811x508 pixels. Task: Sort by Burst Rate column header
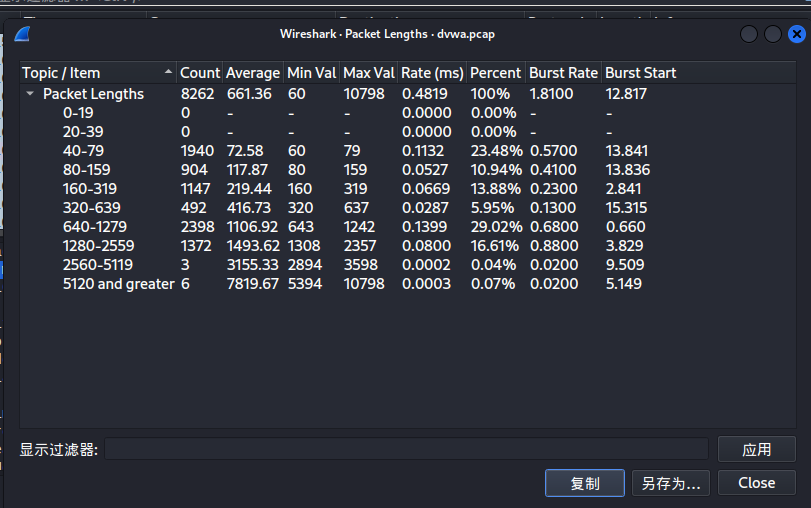[x=564, y=73]
